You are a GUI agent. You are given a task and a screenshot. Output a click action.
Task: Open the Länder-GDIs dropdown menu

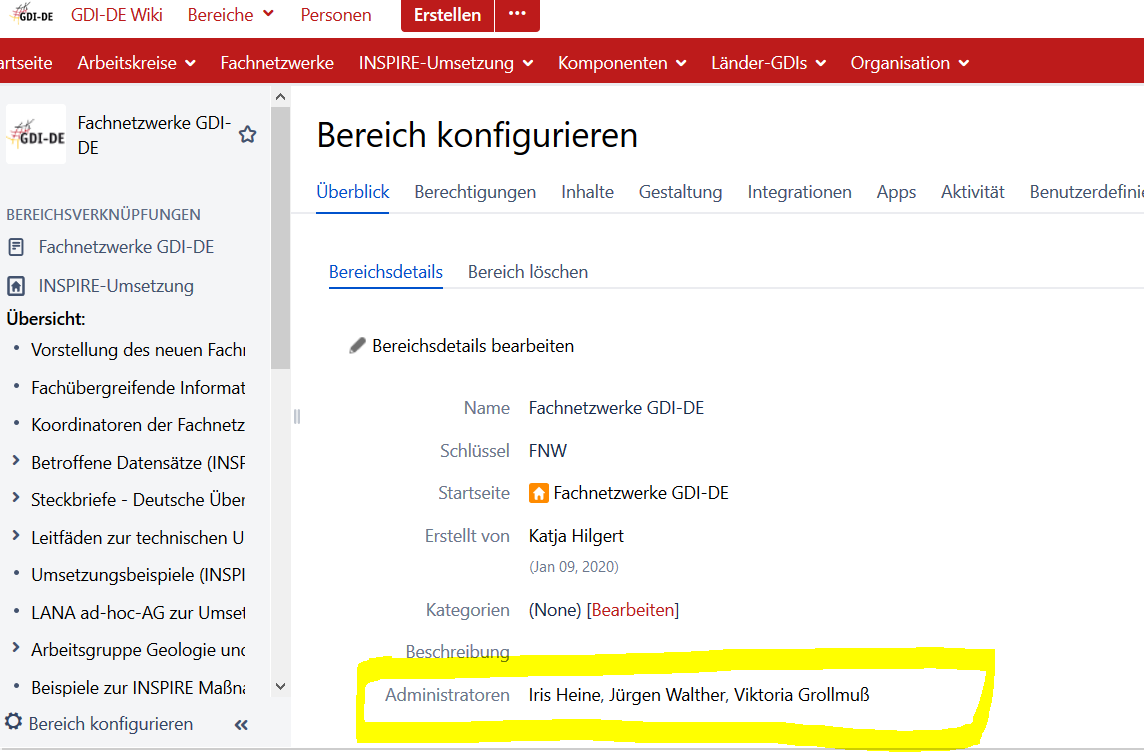[768, 63]
